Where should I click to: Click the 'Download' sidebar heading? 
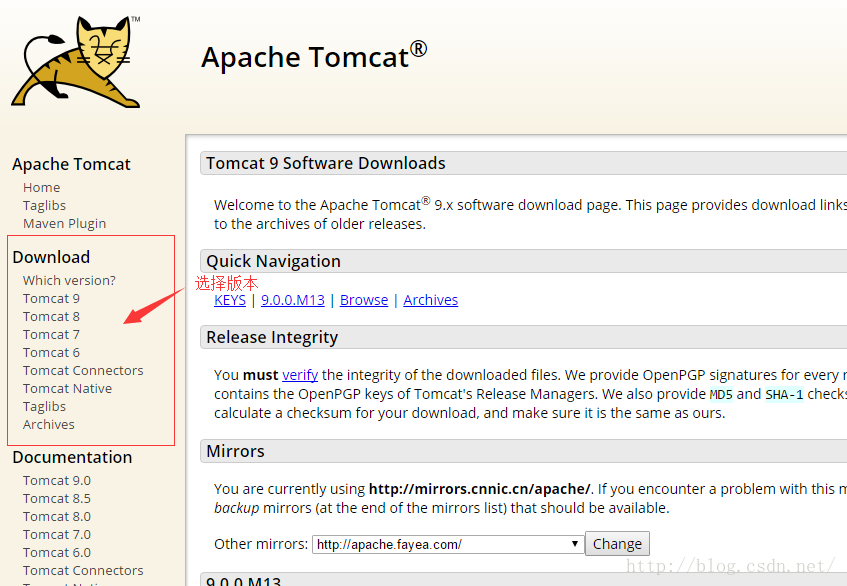51,257
